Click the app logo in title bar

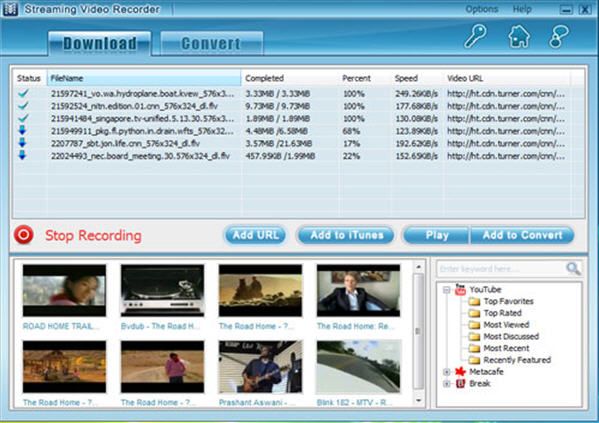click(x=10, y=9)
